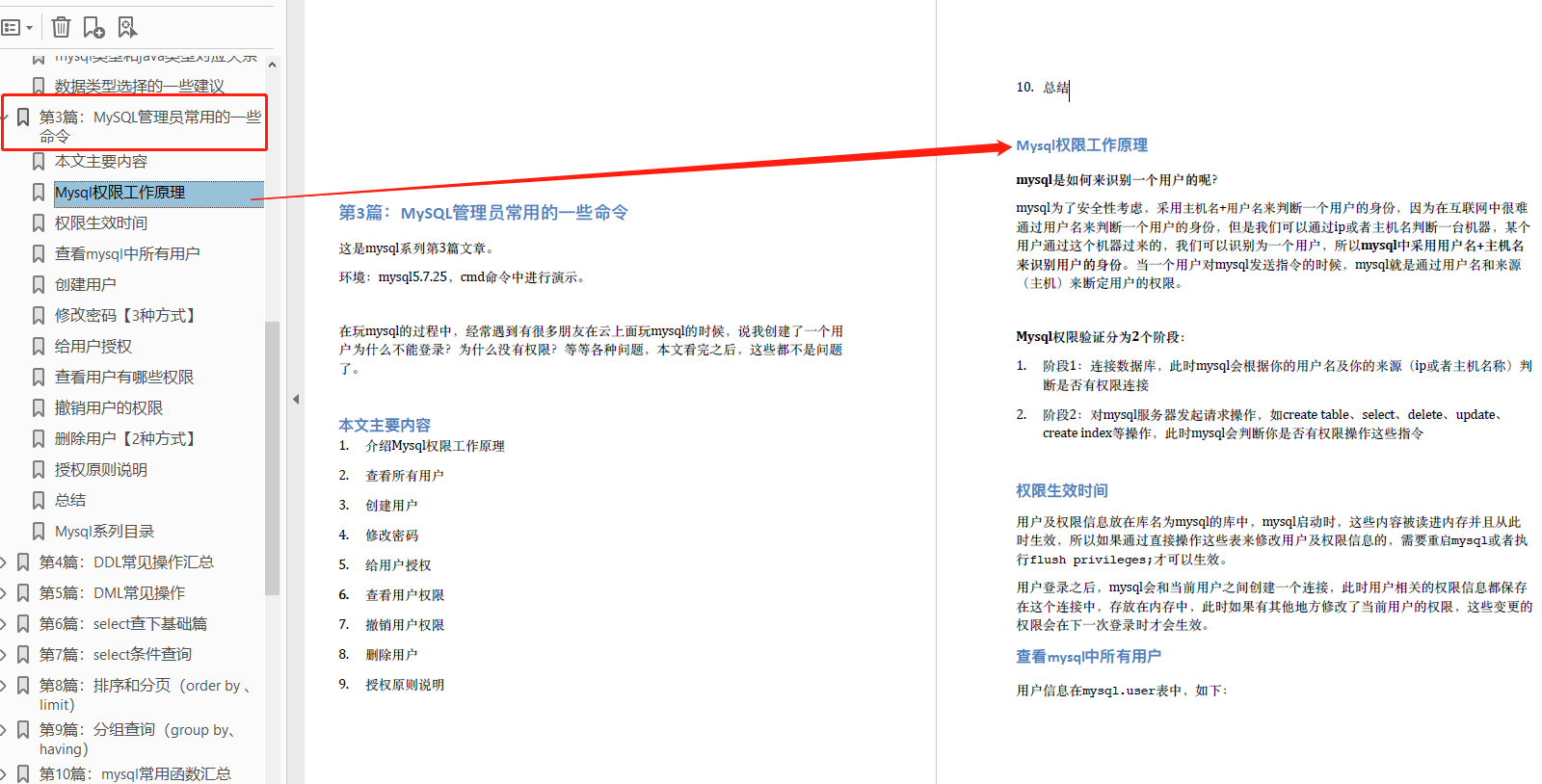Collapse the bookmarks panel arrow
The height and width of the screenshot is (784, 1542).
(296, 399)
